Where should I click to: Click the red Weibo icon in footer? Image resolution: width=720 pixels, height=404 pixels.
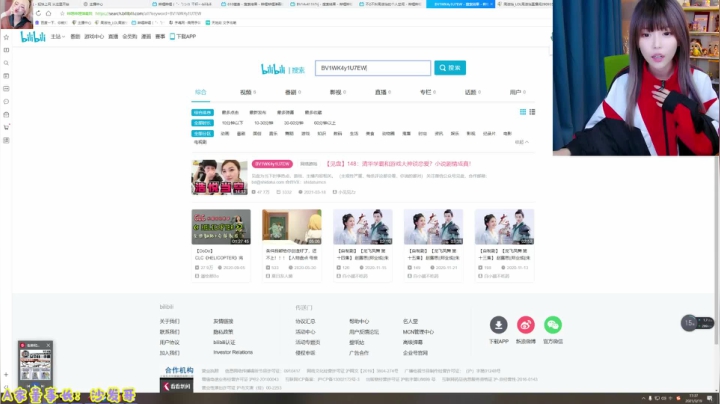click(526, 325)
